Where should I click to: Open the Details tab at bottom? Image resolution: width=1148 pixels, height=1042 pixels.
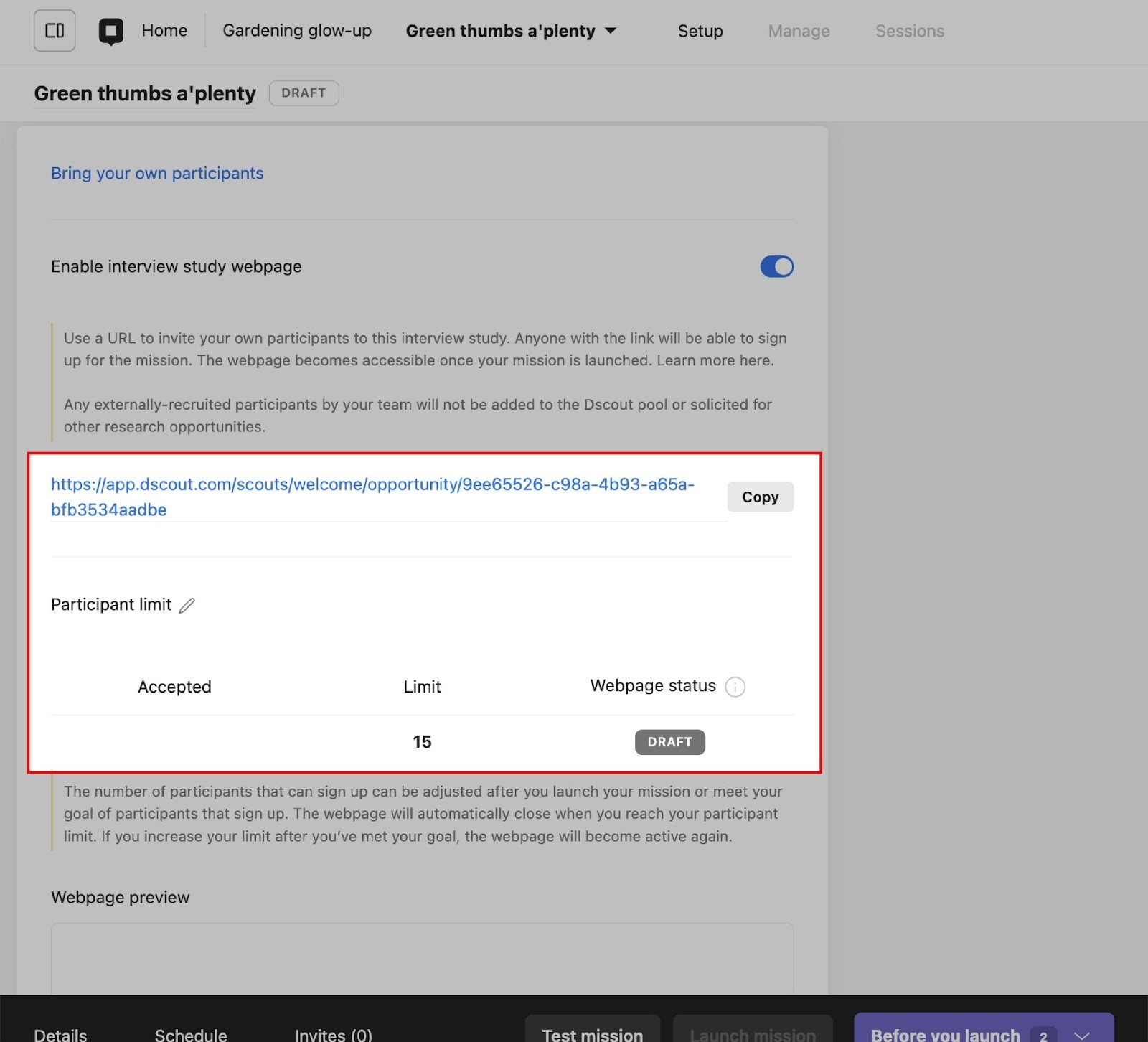(x=61, y=1033)
